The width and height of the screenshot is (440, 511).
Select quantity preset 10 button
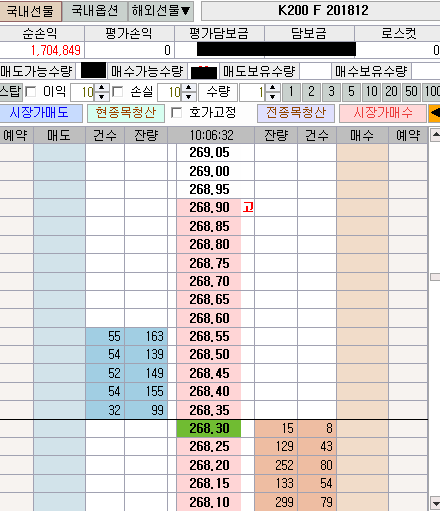(x=371, y=92)
